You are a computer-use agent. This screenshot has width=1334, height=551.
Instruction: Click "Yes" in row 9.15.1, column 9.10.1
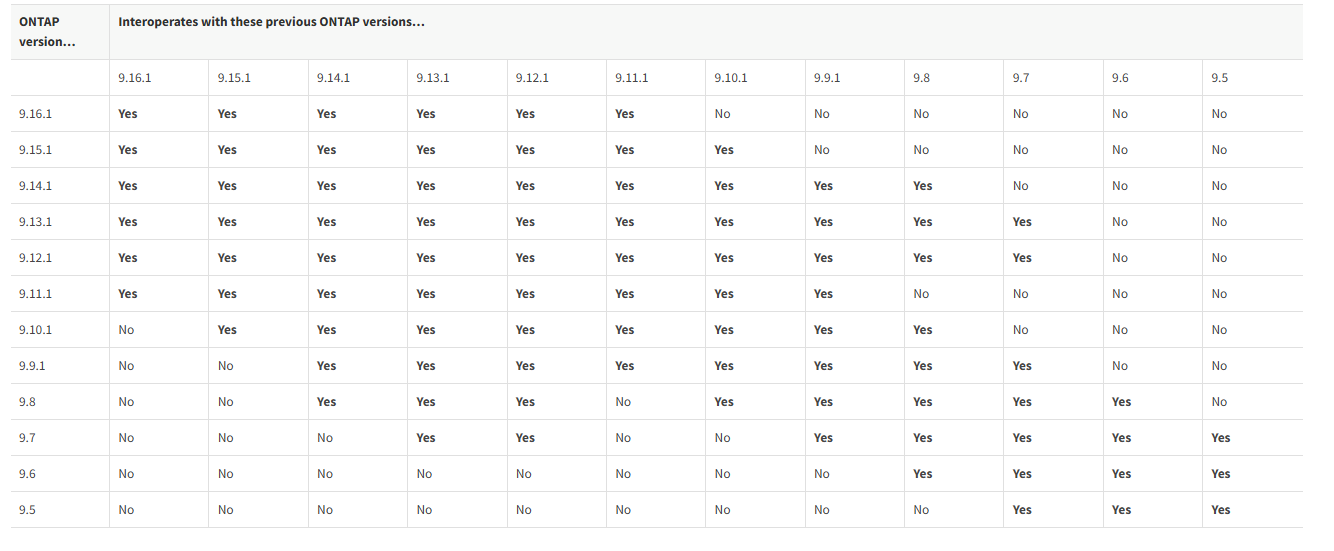pyautogui.click(x=724, y=150)
